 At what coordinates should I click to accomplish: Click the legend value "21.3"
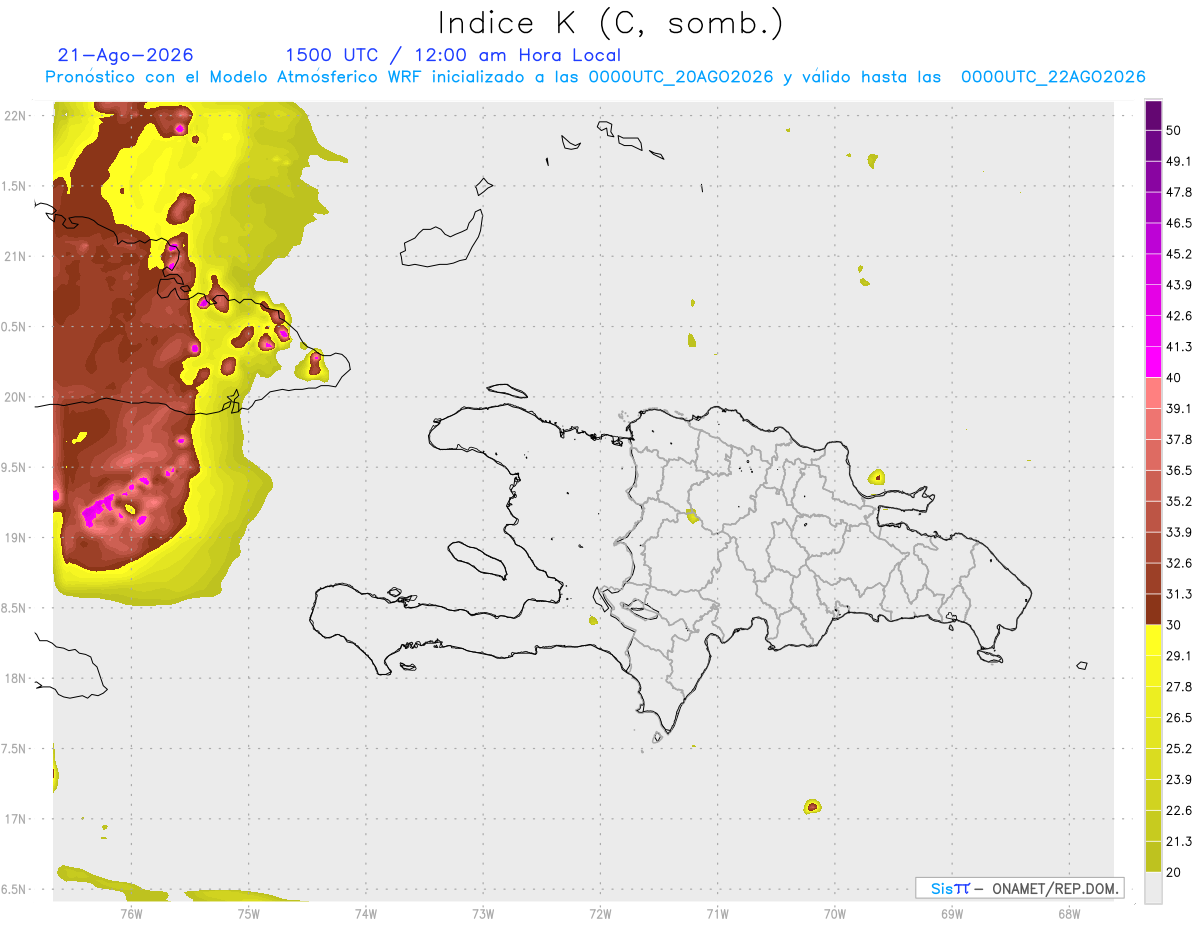[1179, 841]
